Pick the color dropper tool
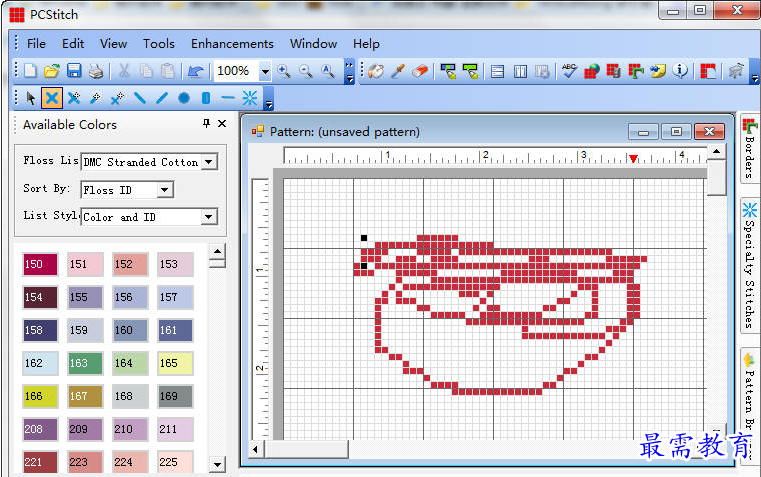761x477 pixels. click(398, 72)
